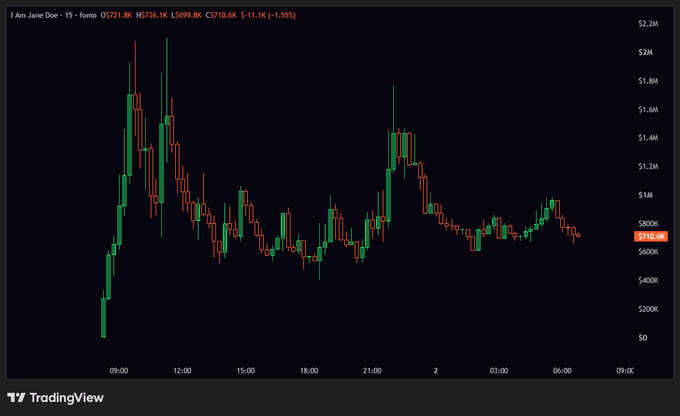
Task: Click the $2M price axis label
Action: [645, 52]
